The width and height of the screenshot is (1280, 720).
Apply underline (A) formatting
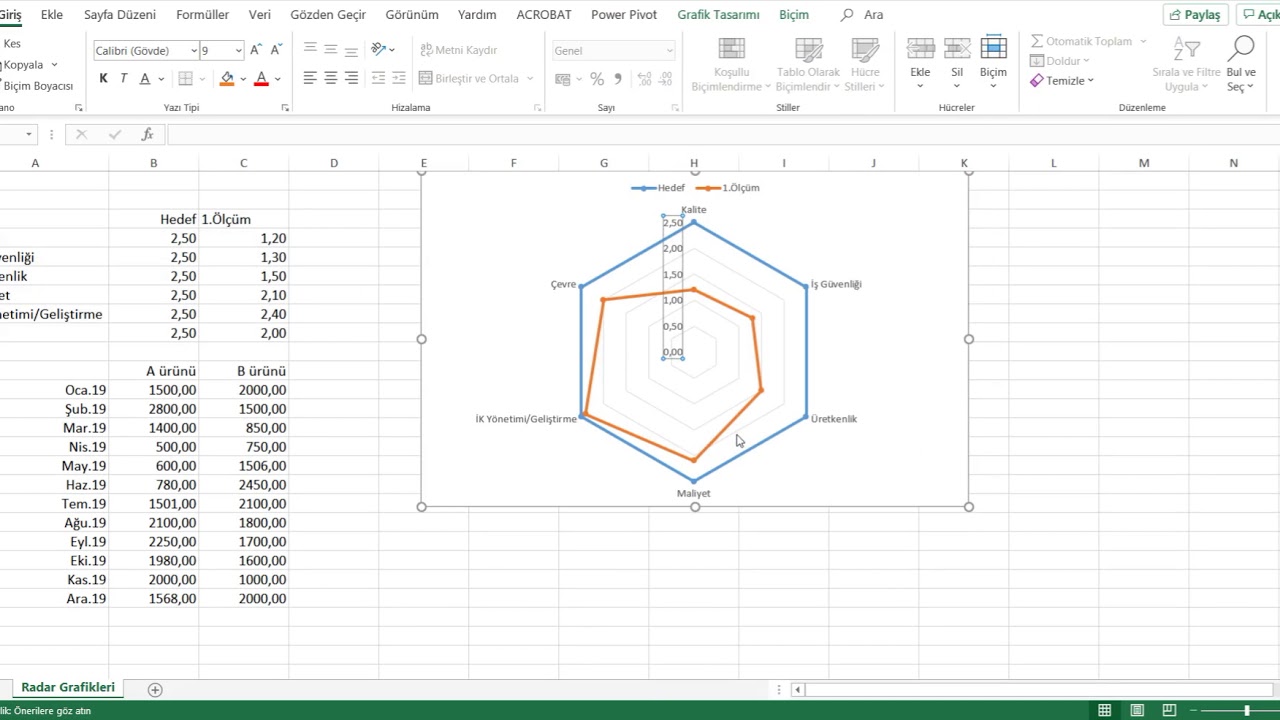point(145,78)
